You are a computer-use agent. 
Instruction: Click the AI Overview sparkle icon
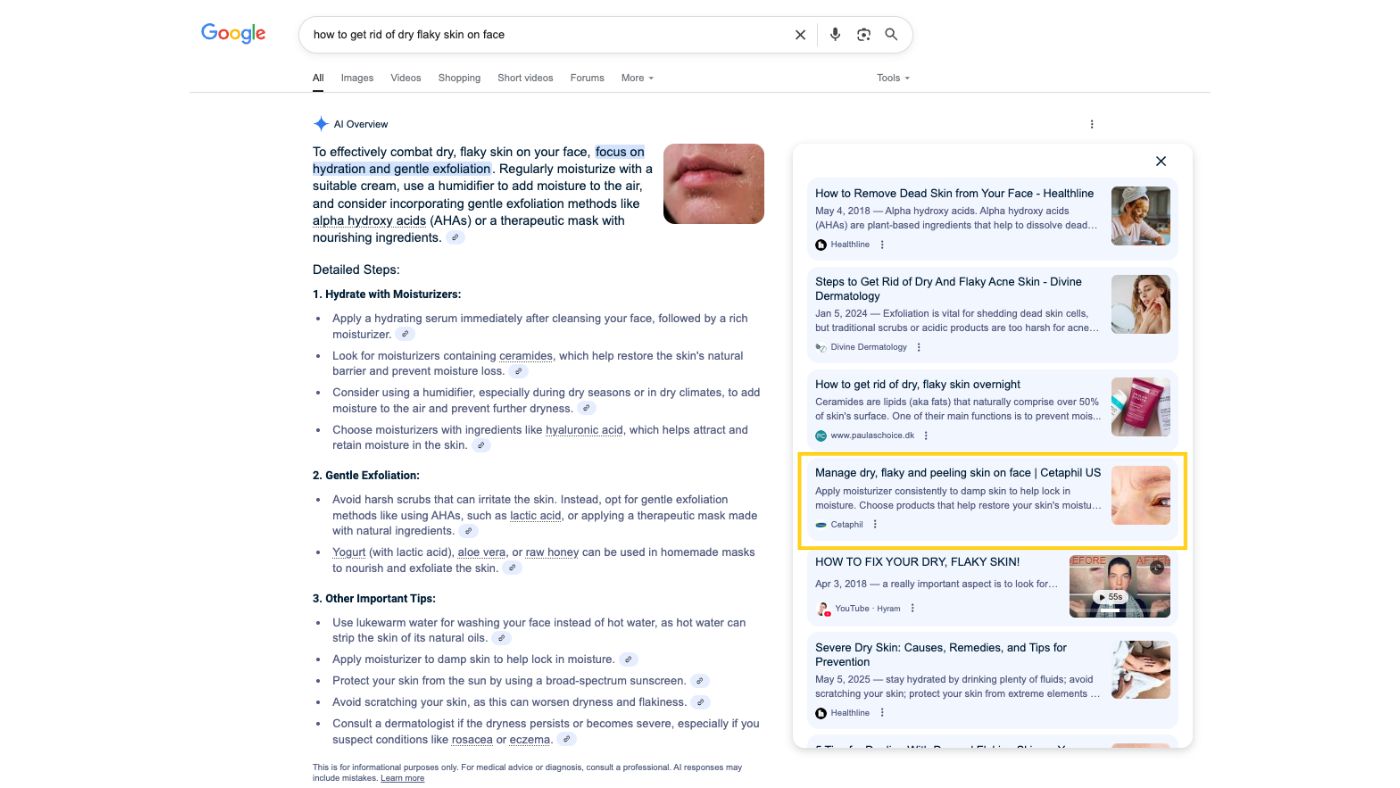coord(320,123)
